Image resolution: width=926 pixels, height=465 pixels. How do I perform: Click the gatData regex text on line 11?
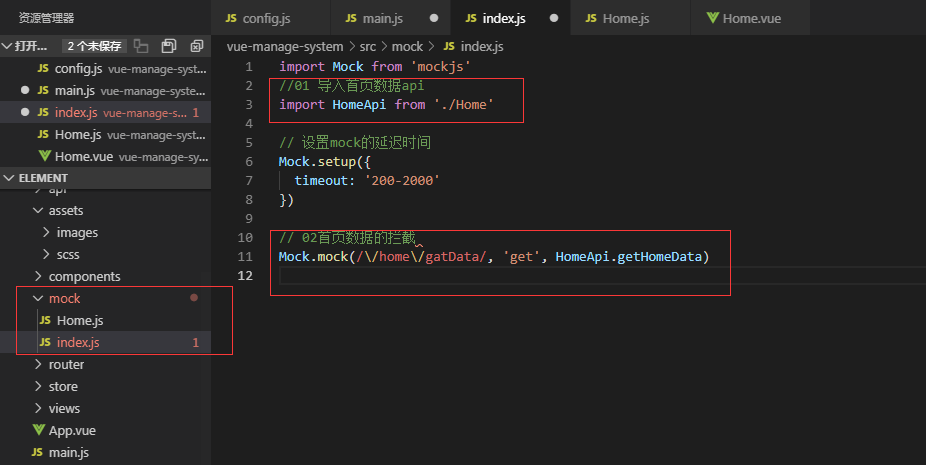[454, 256]
